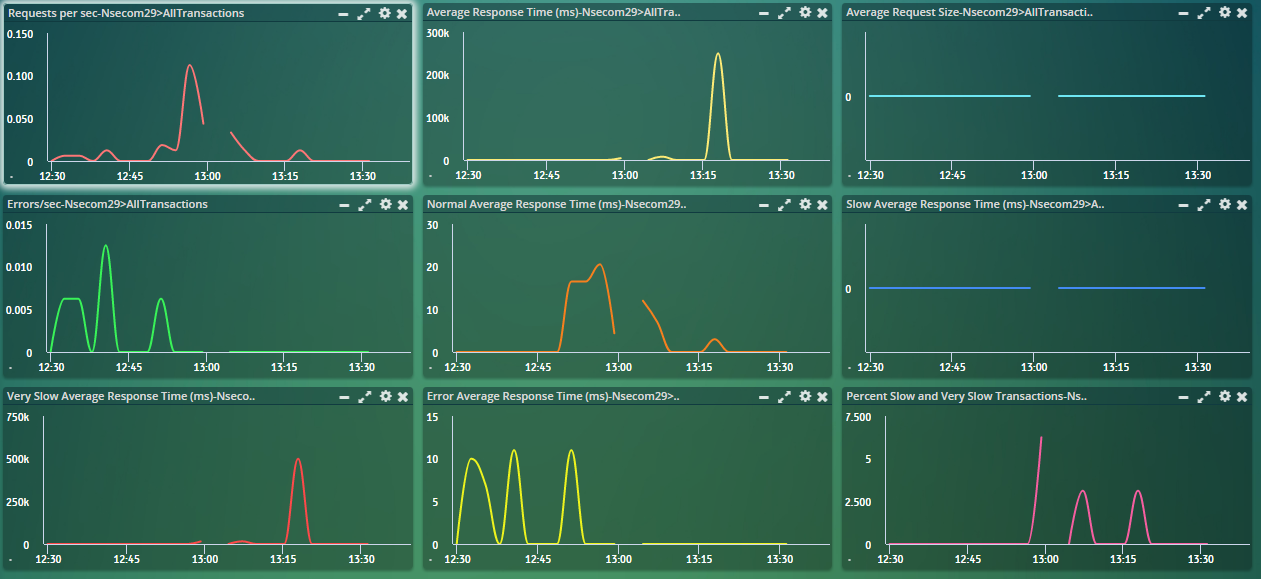Image resolution: width=1261 pixels, height=579 pixels.
Task: Select the Average Response Time (ms) panel title
Action: [553, 13]
